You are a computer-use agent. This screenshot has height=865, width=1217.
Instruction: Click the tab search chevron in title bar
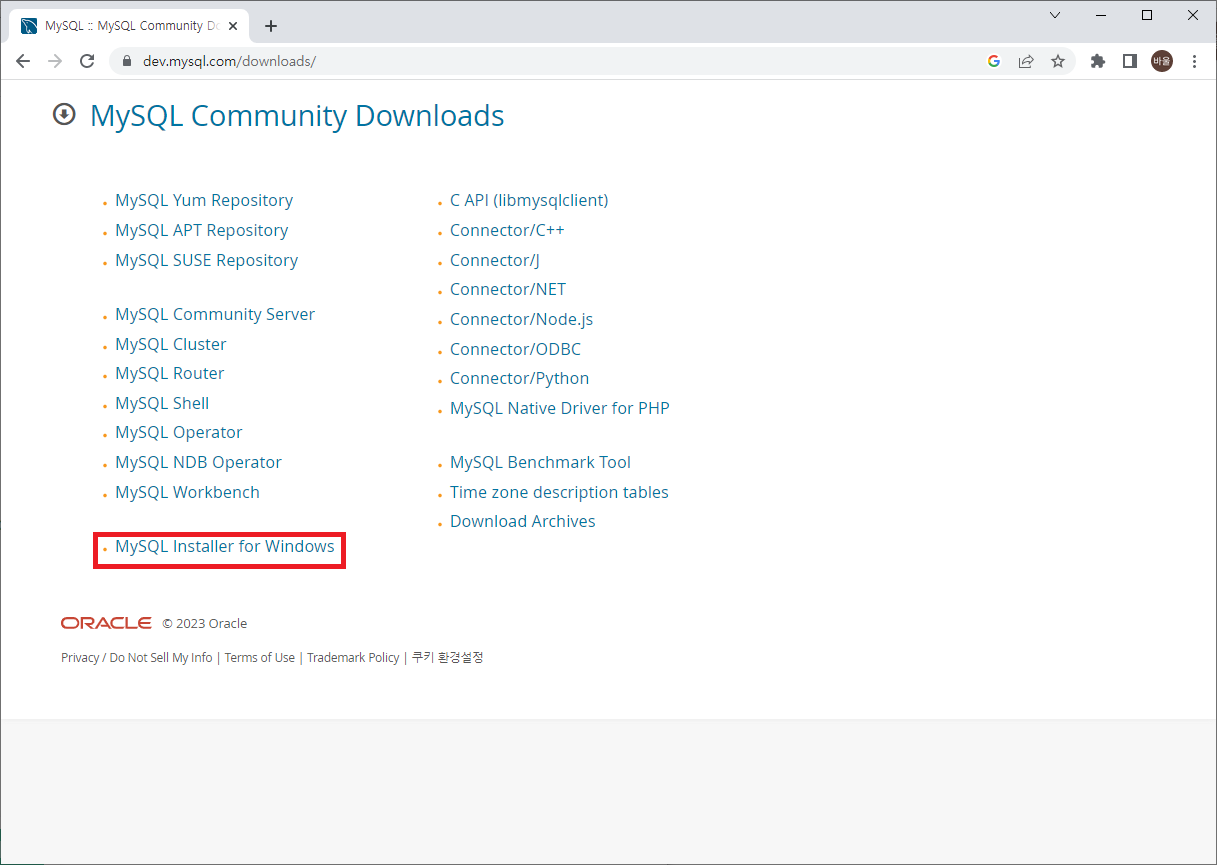pyautogui.click(x=1055, y=15)
